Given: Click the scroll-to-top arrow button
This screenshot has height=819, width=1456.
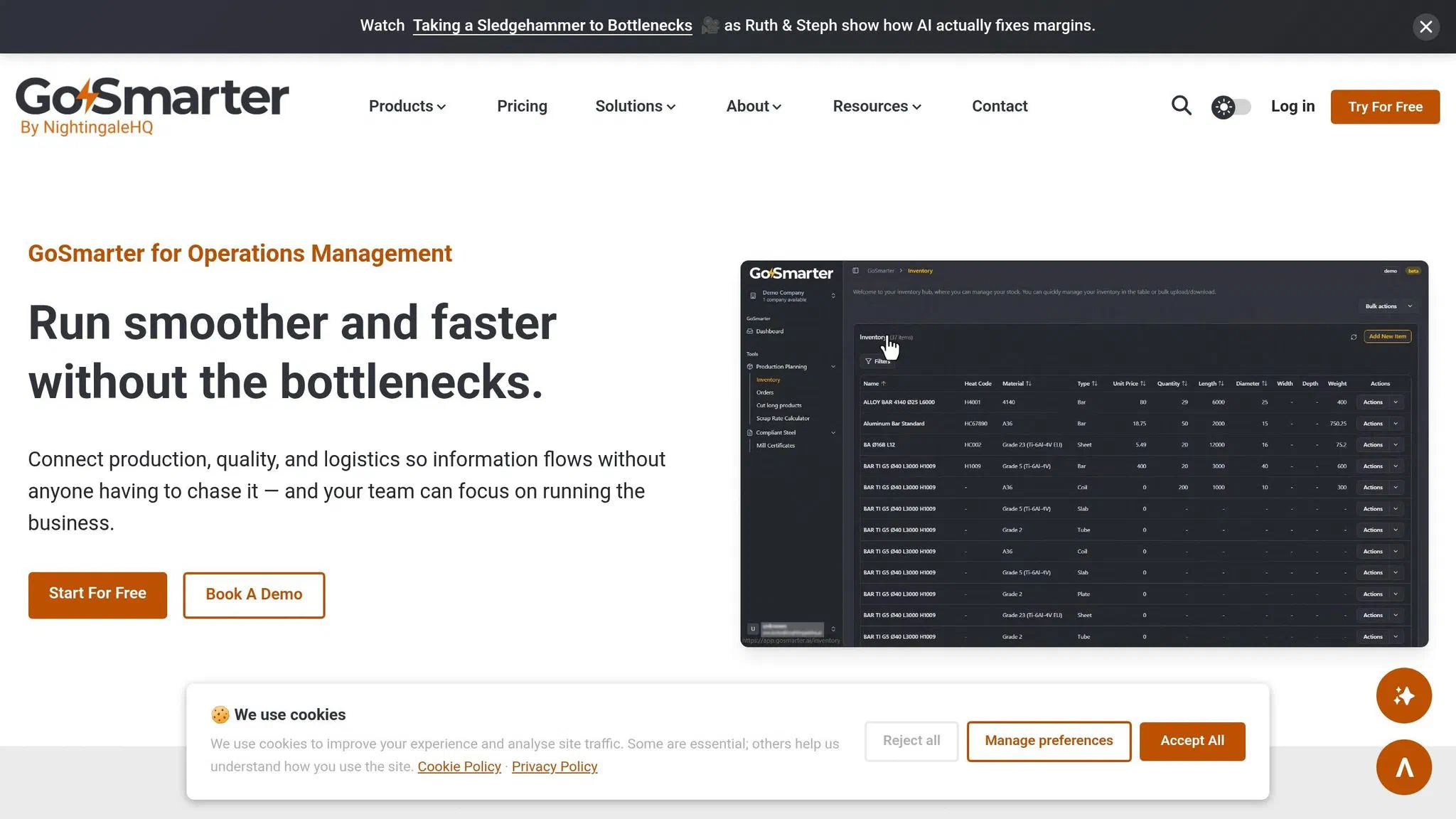Looking at the screenshot, I should (x=1403, y=767).
